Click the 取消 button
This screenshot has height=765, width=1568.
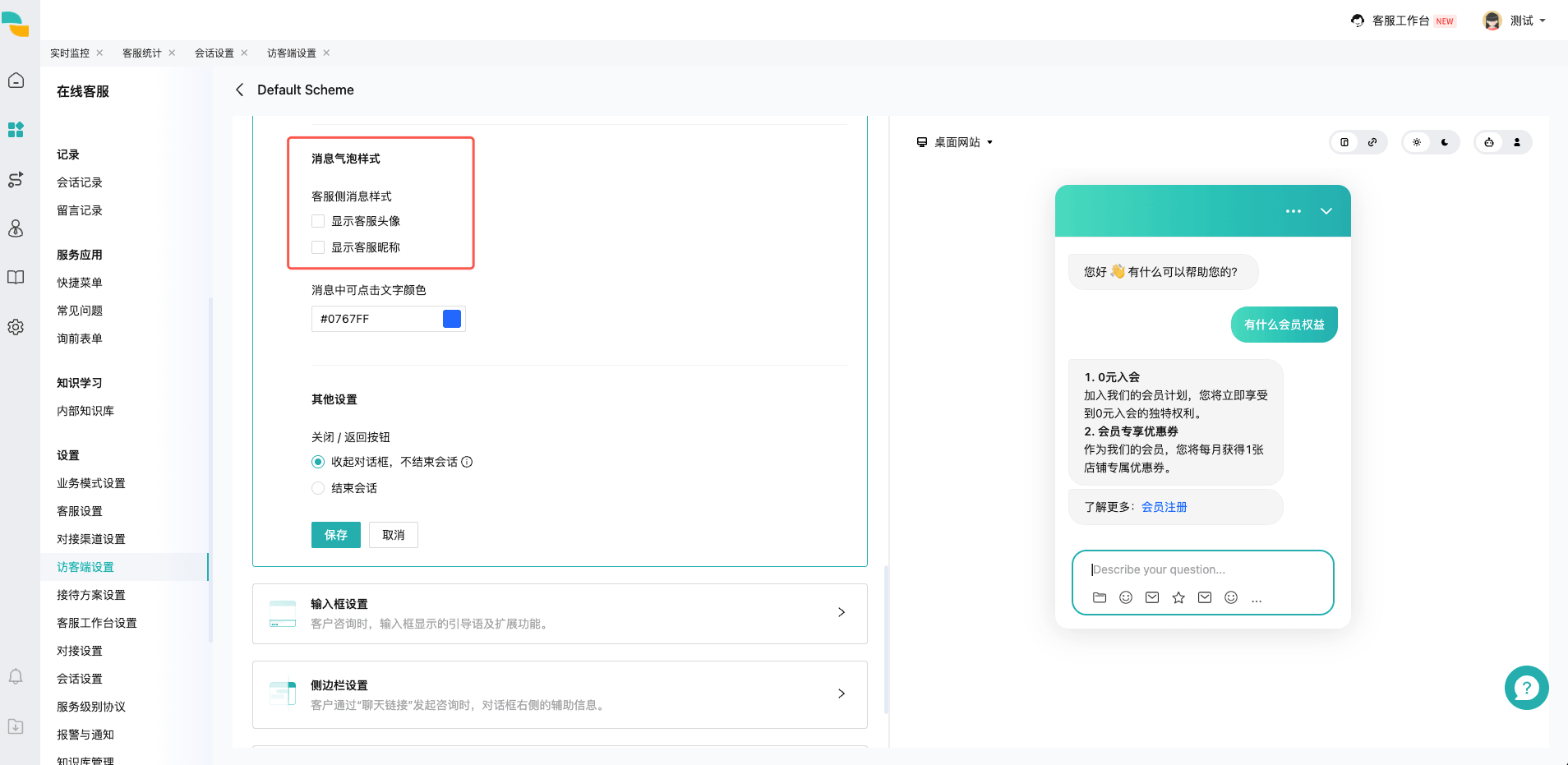coord(394,535)
